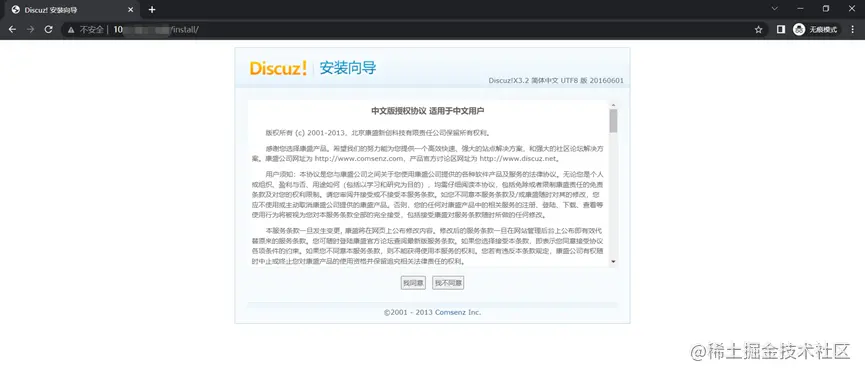Click the license scrollbar up arrow
The image size is (865, 376).
[x=613, y=105]
